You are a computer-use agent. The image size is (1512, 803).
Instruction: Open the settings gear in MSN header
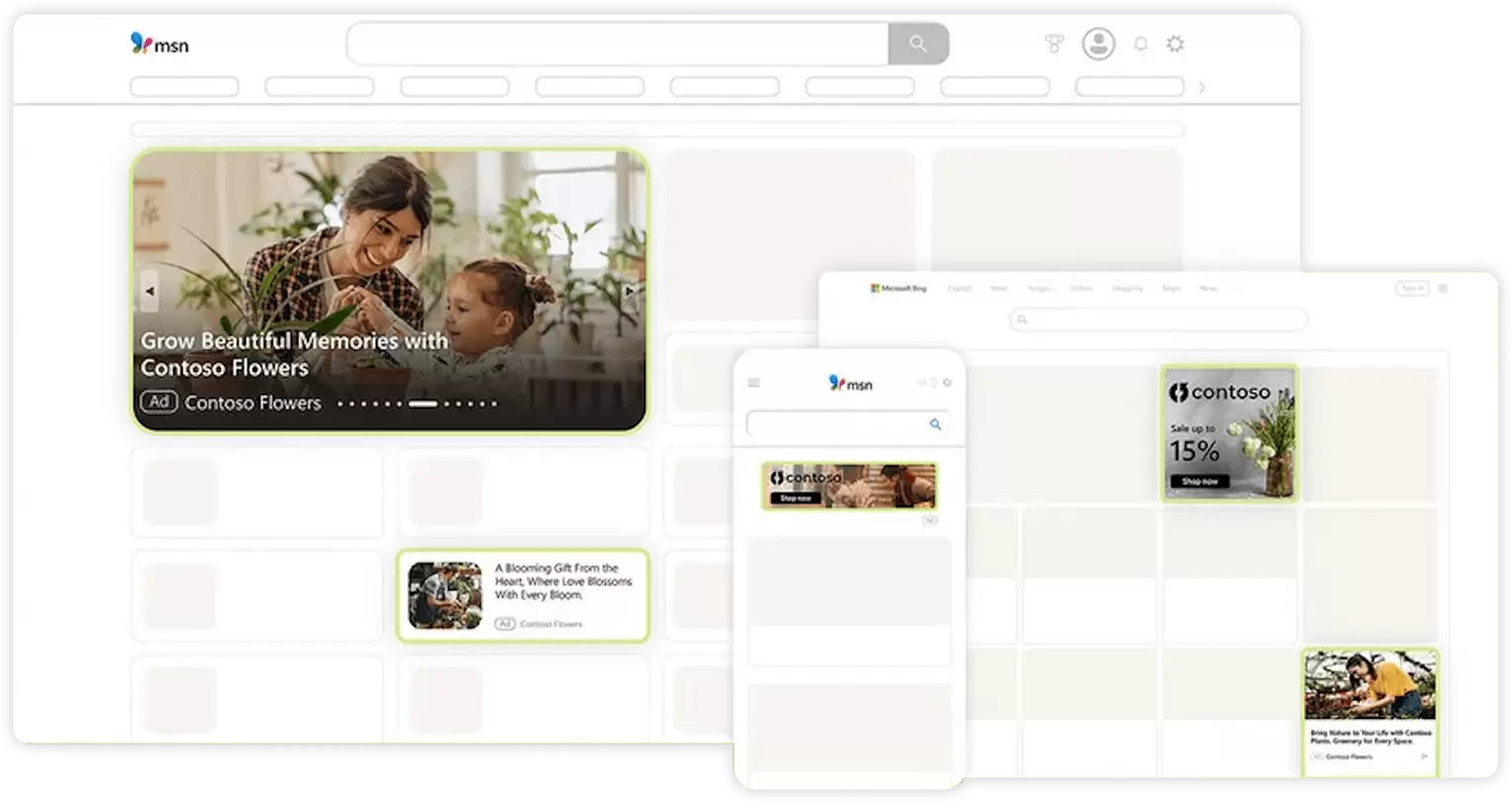click(1175, 44)
